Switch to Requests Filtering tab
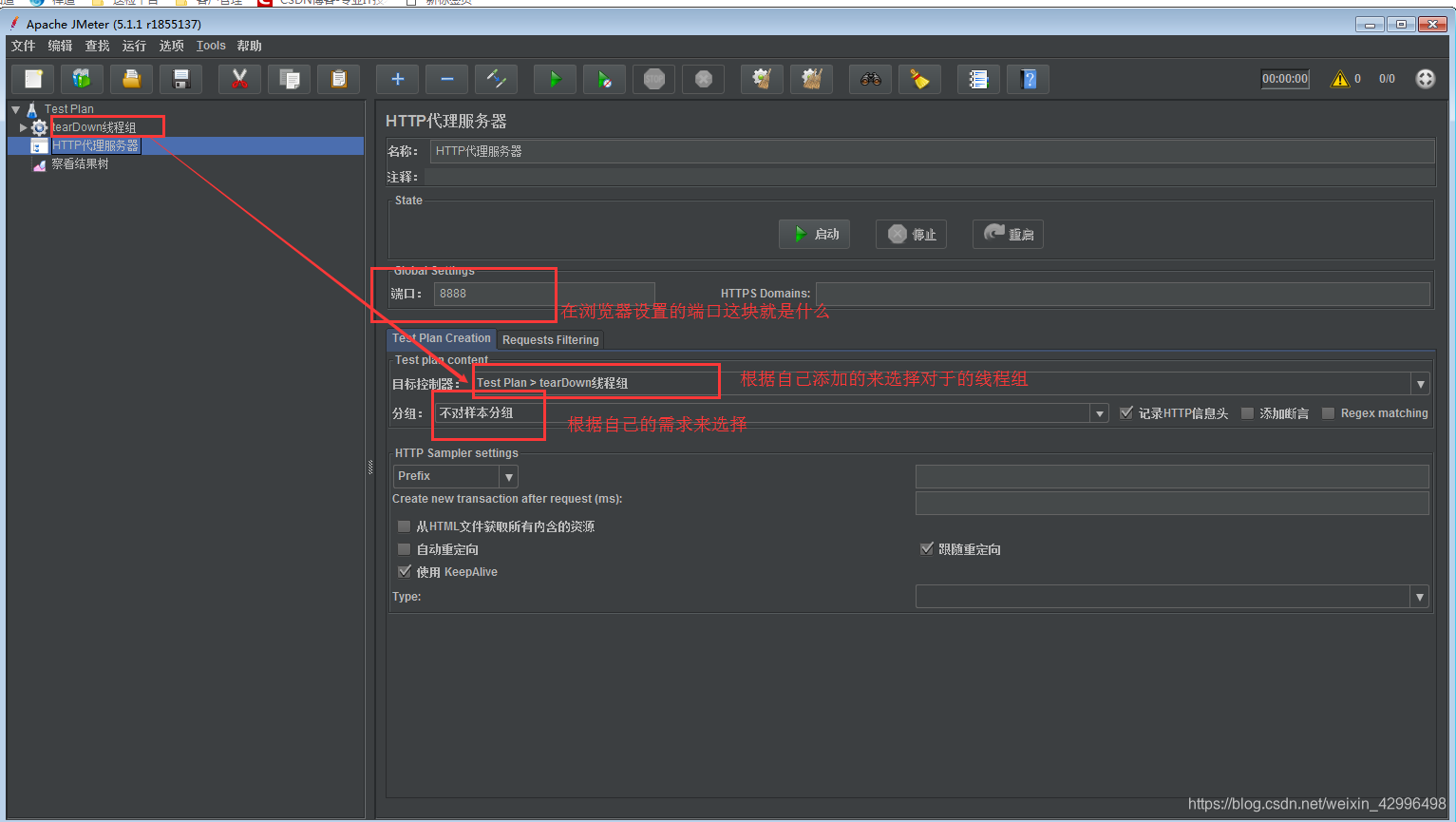 point(551,339)
